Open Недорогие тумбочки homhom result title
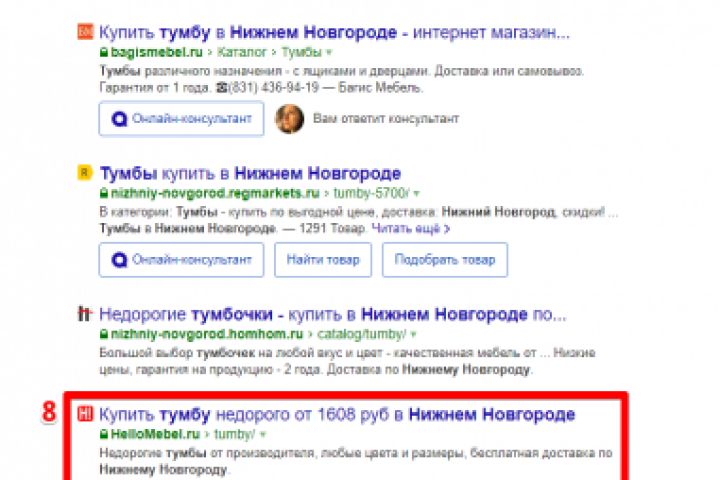This screenshot has width=720, height=480. [333, 314]
